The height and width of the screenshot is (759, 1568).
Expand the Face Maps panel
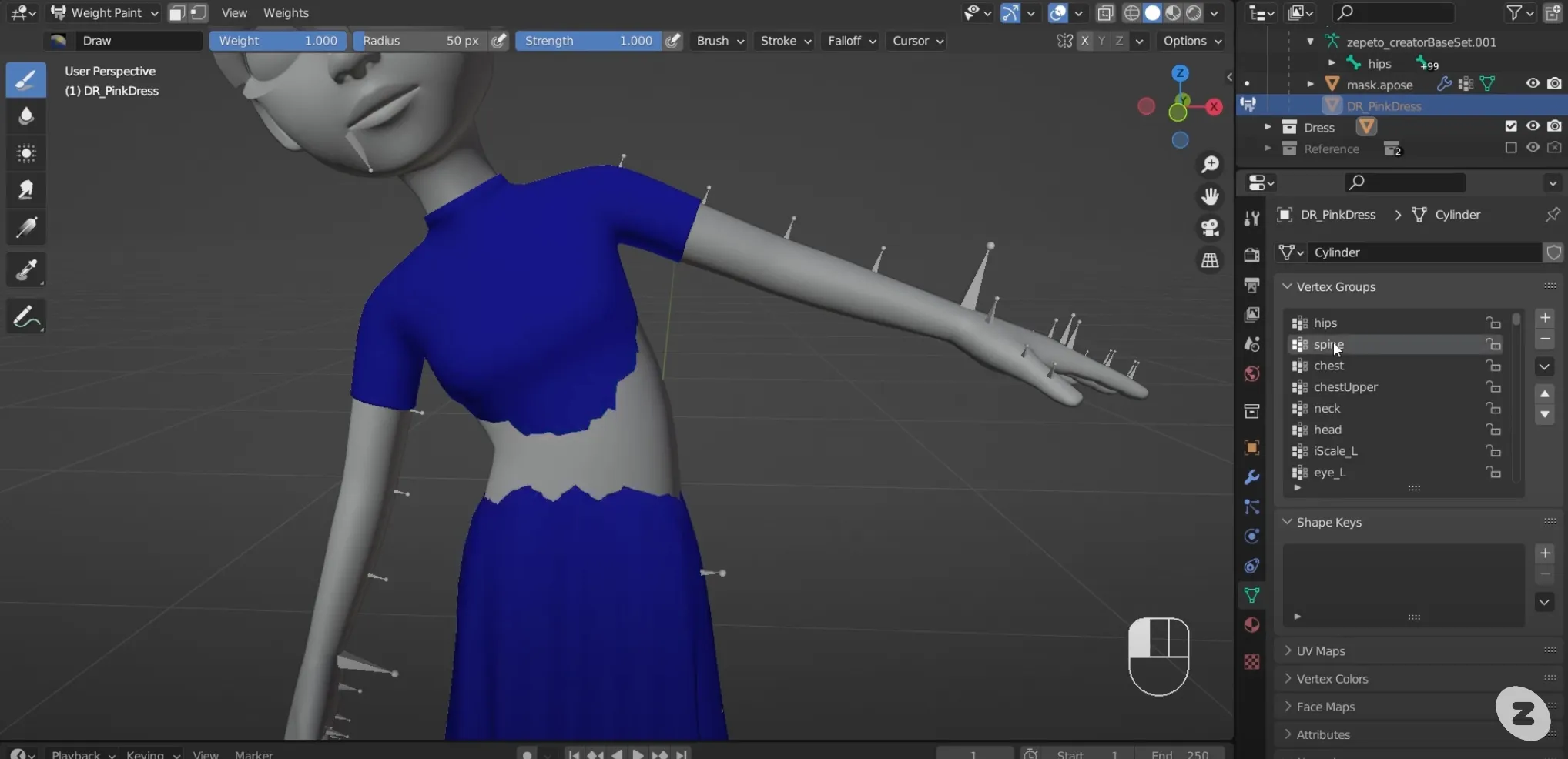pyautogui.click(x=1325, y=707)
